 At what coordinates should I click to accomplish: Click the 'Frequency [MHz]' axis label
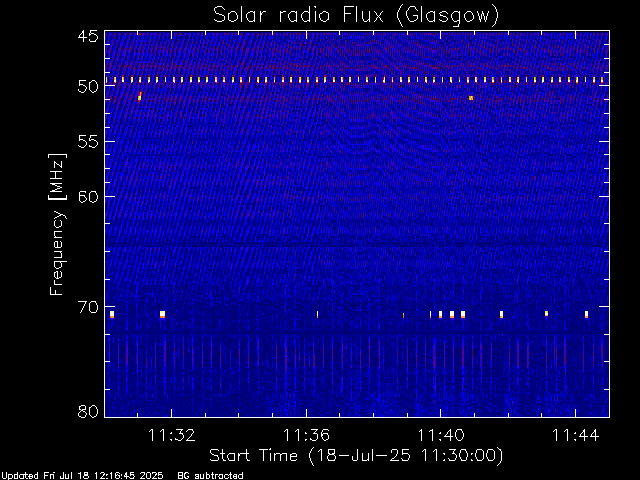point(57,224)
